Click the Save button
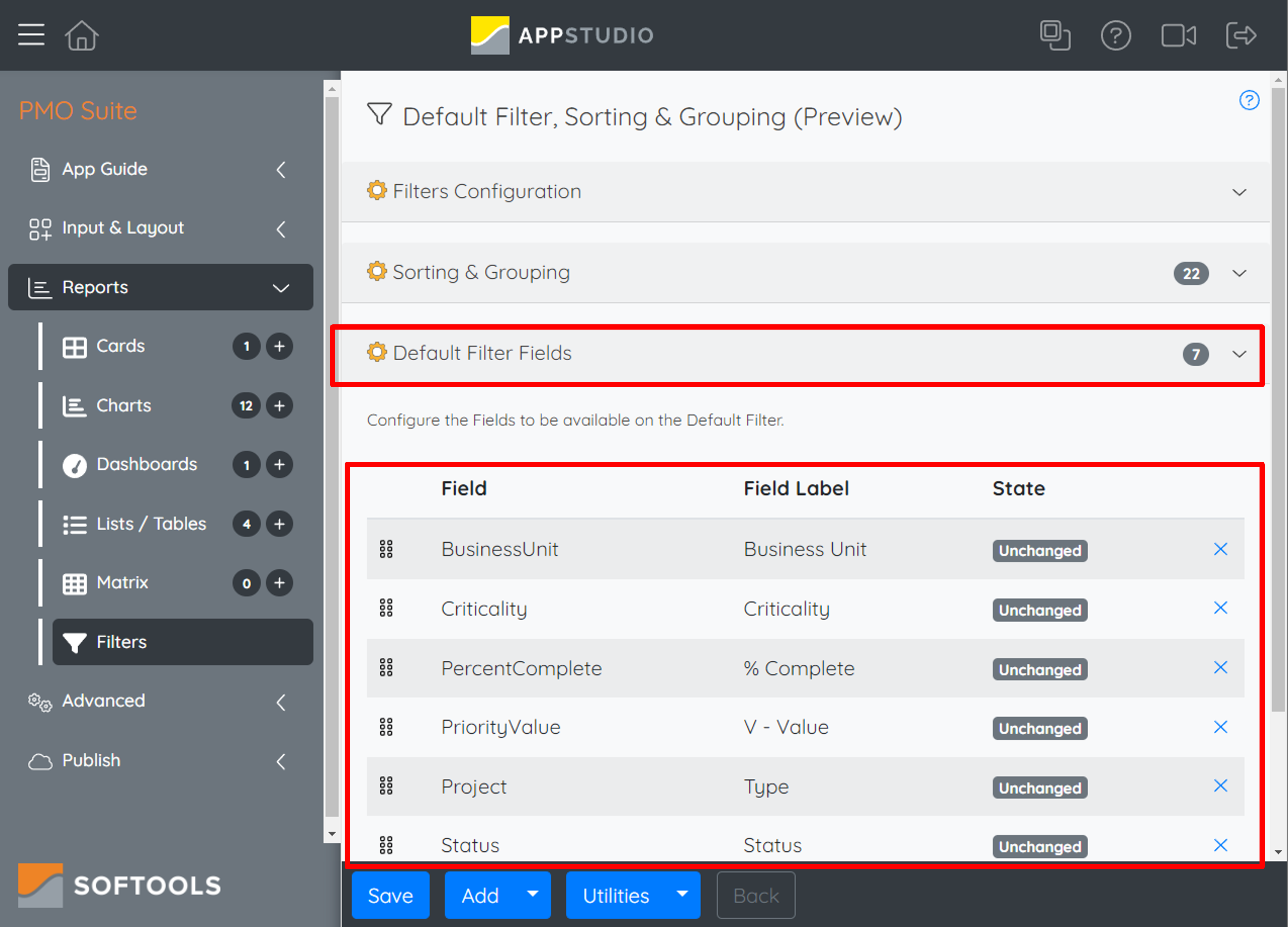 tap(390, 895)
